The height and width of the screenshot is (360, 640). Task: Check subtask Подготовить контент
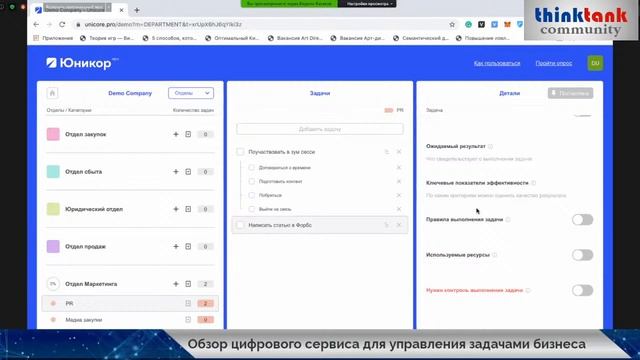251,181
